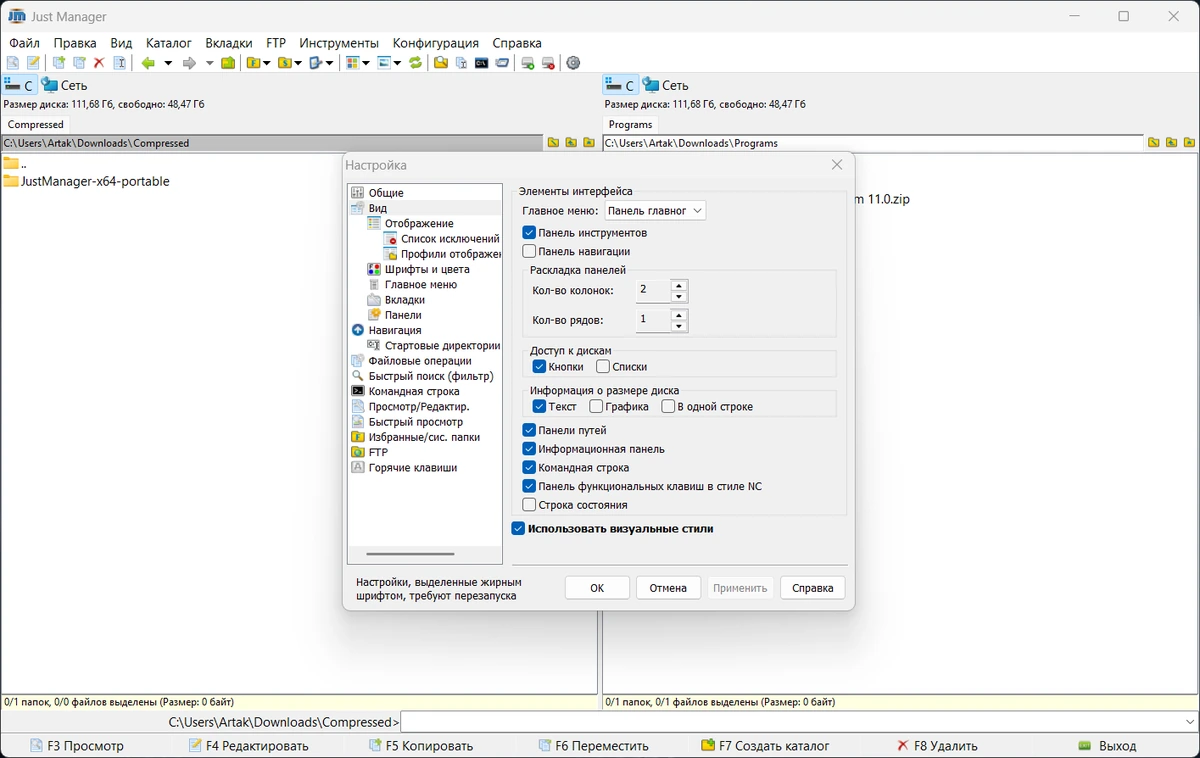Enable Списки disk access checkbox
This screenshot has width=1200, height=758.
click(x=603, y=367)
